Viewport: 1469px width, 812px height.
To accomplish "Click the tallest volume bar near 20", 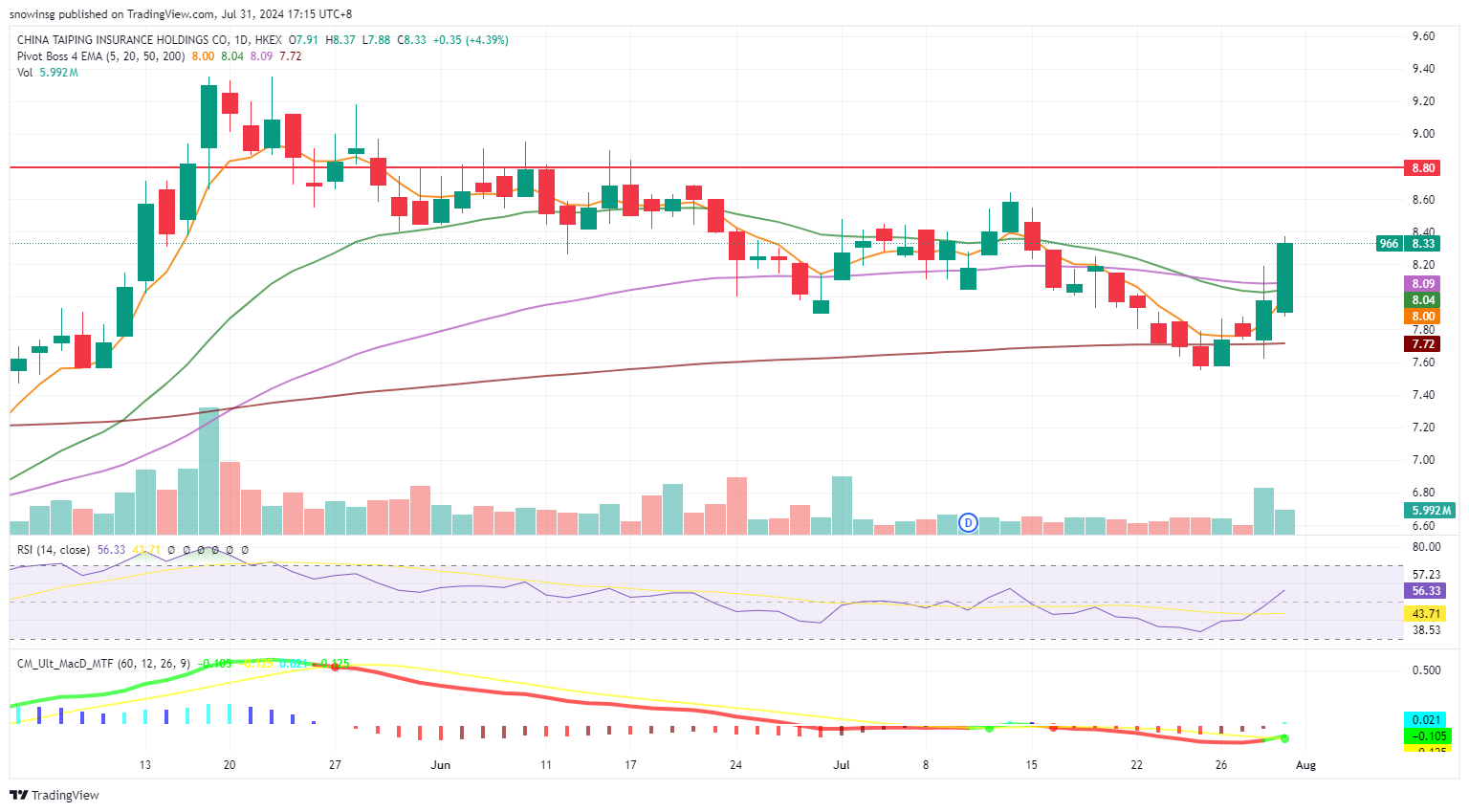I will coord(208,471).
